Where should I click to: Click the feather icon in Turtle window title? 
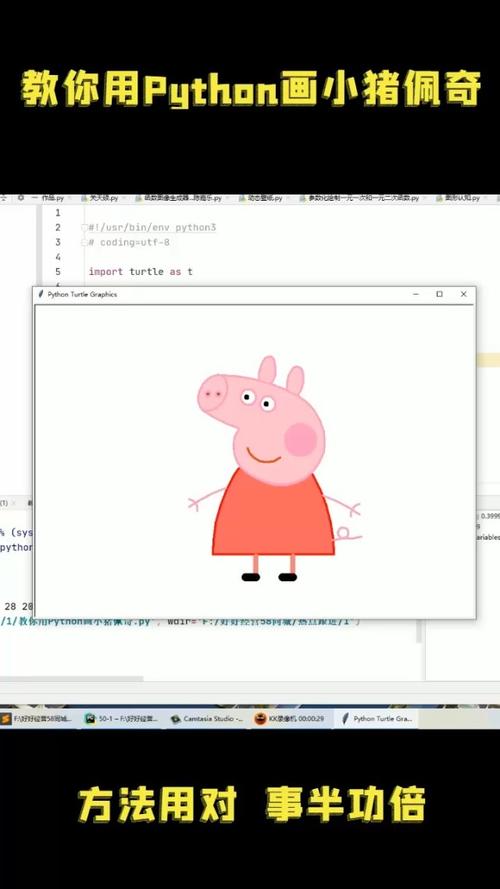pos(40,294)
